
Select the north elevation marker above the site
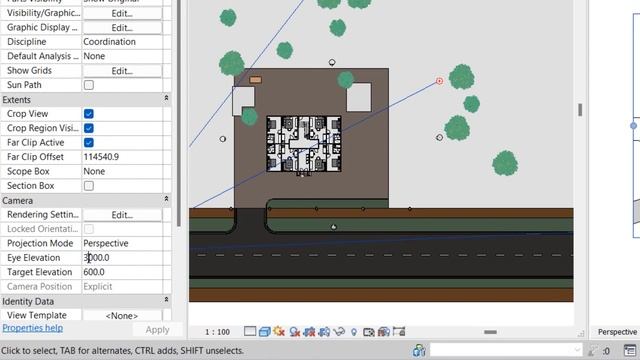pyautogui.click(x=332, y=62)
